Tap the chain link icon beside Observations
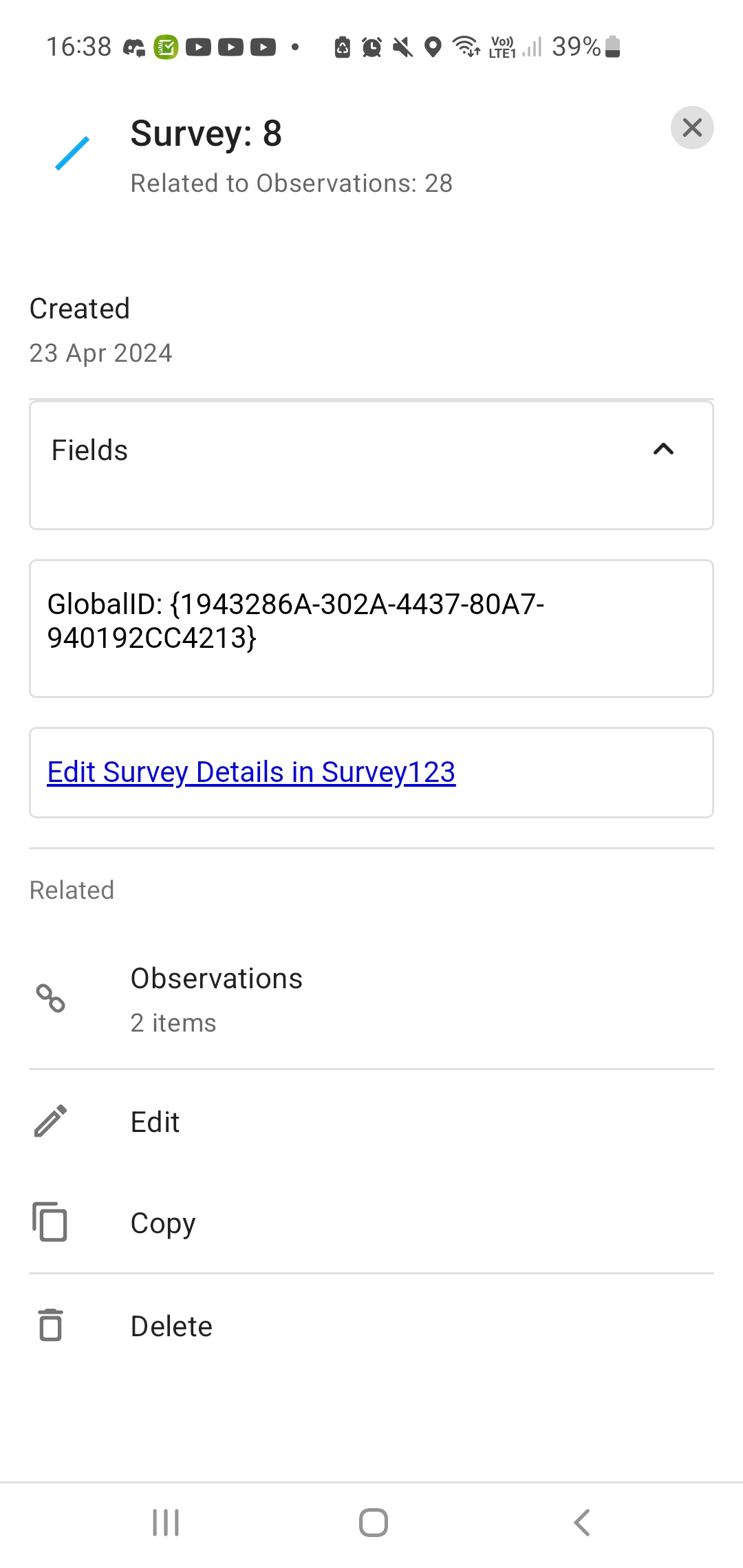The width and height of the screenshot is (743, 1568). click(49, 999)
